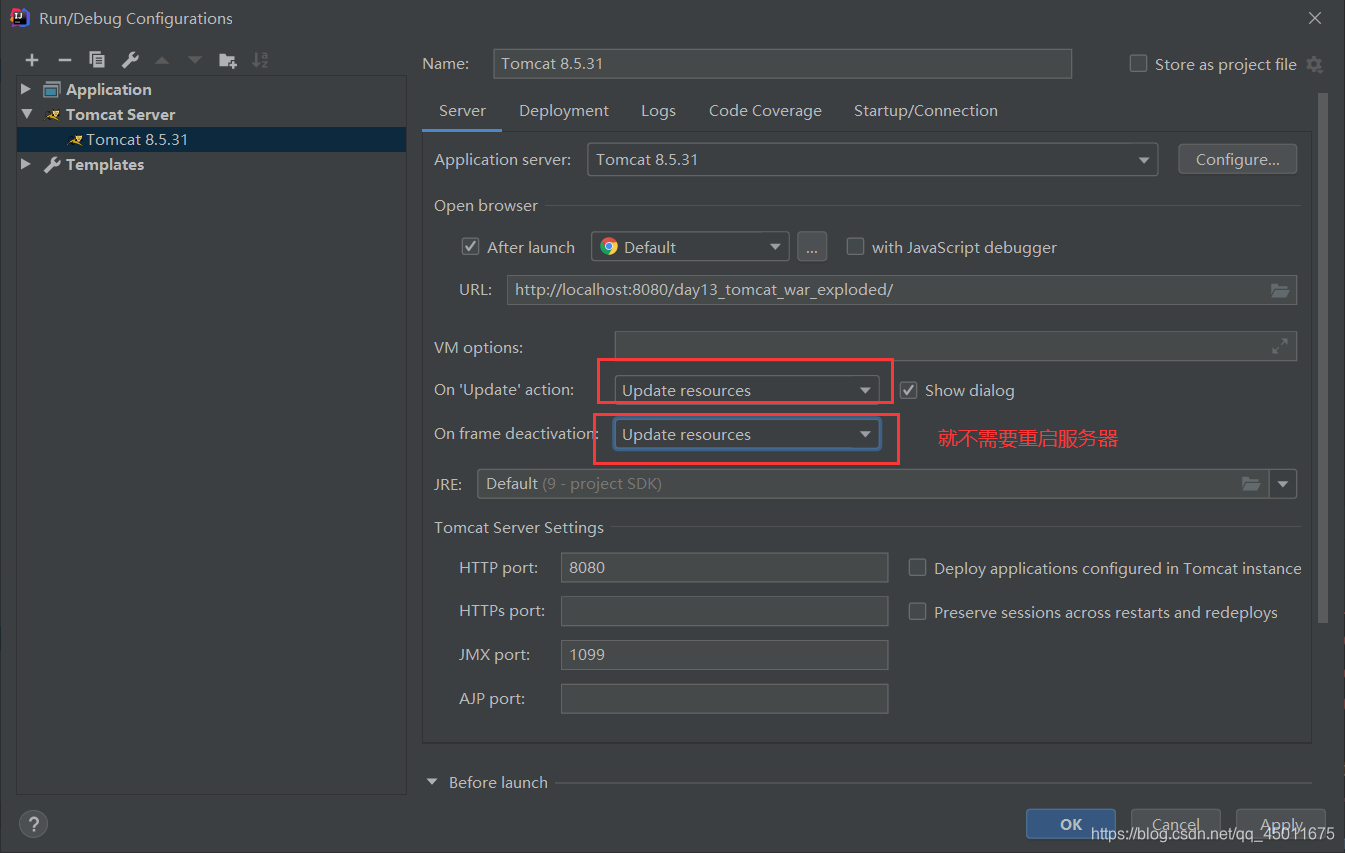
Task: Confirm with the OK button
Action: click(x=1071, y=824)
